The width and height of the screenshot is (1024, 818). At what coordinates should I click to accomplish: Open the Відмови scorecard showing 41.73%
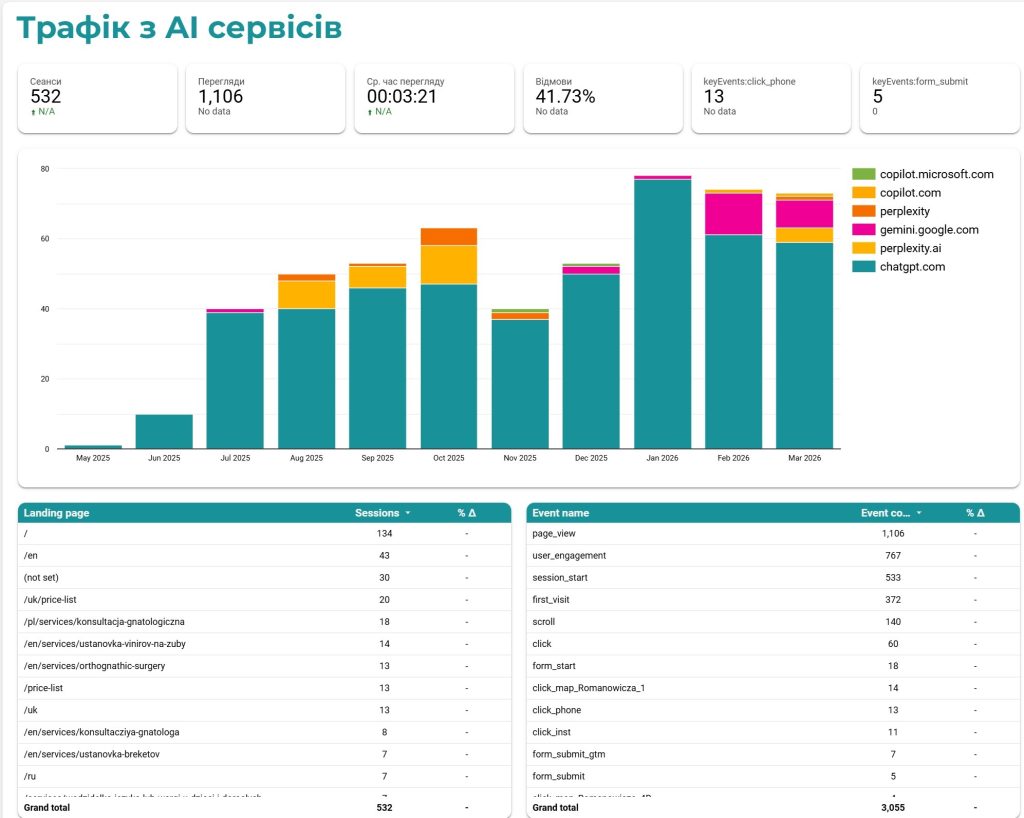[602, 98]
